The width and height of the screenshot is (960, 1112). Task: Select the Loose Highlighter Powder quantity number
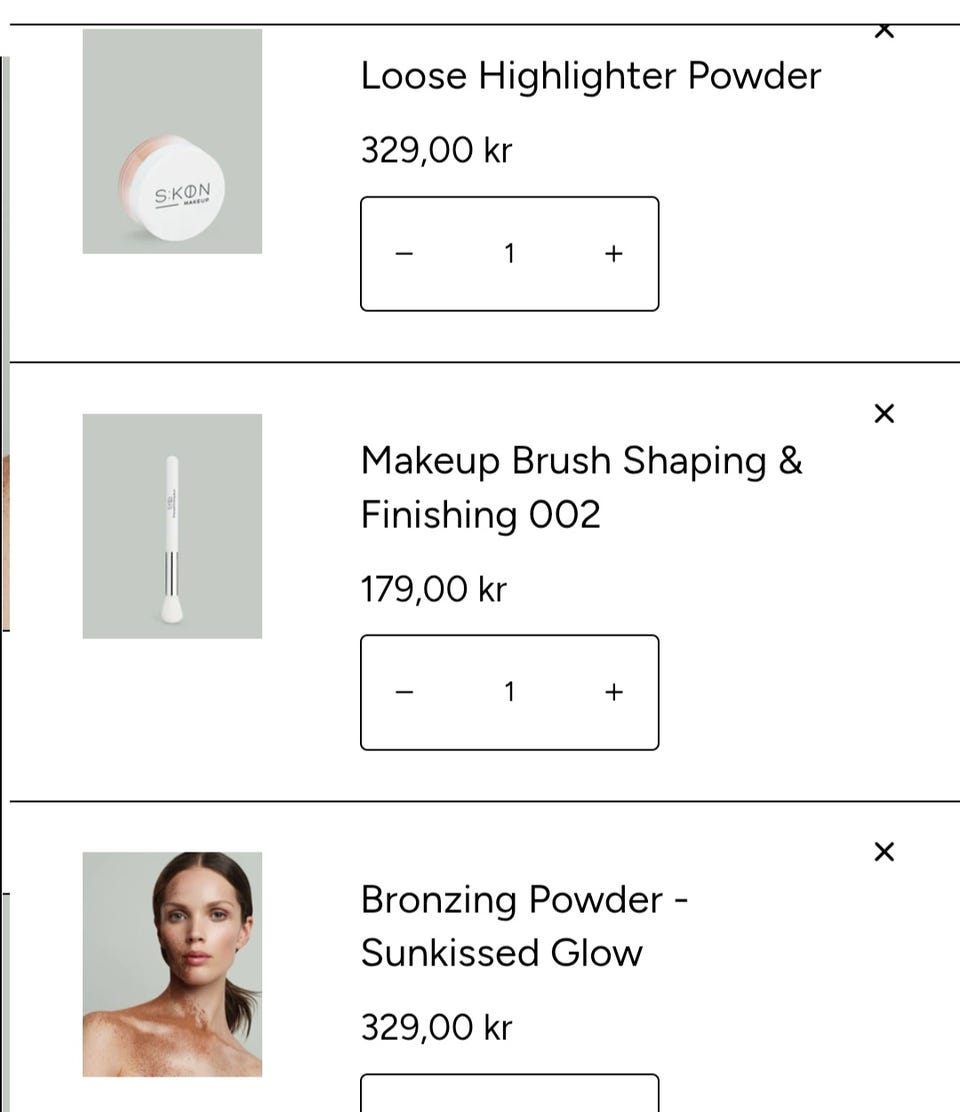point(509,254)
